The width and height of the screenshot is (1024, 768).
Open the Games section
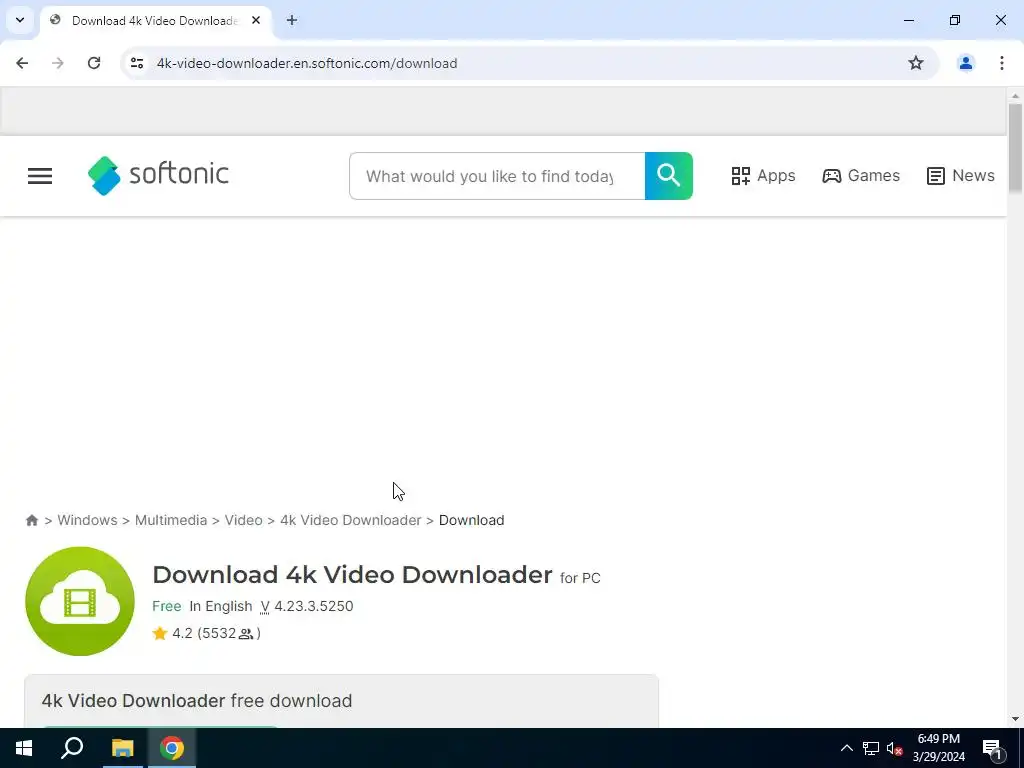point(861,176)
